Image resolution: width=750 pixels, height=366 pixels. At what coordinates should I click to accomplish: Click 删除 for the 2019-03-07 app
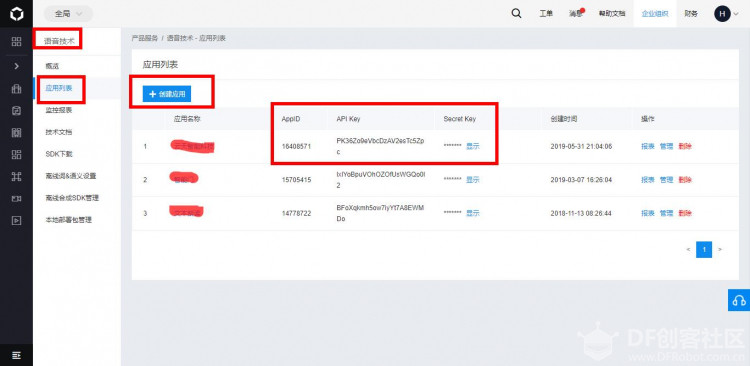[x=685, y=180]
